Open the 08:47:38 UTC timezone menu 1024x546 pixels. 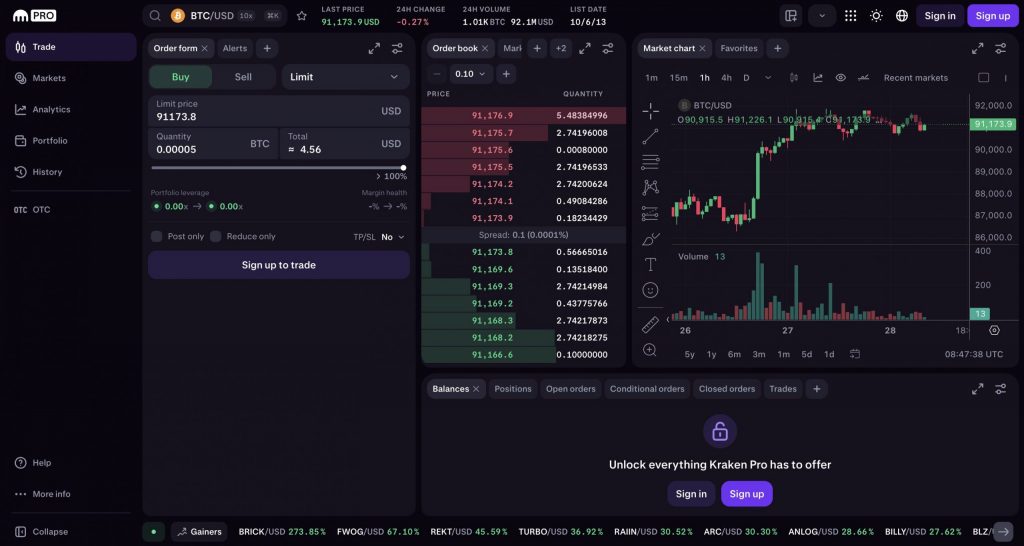[x=974, y=354]
